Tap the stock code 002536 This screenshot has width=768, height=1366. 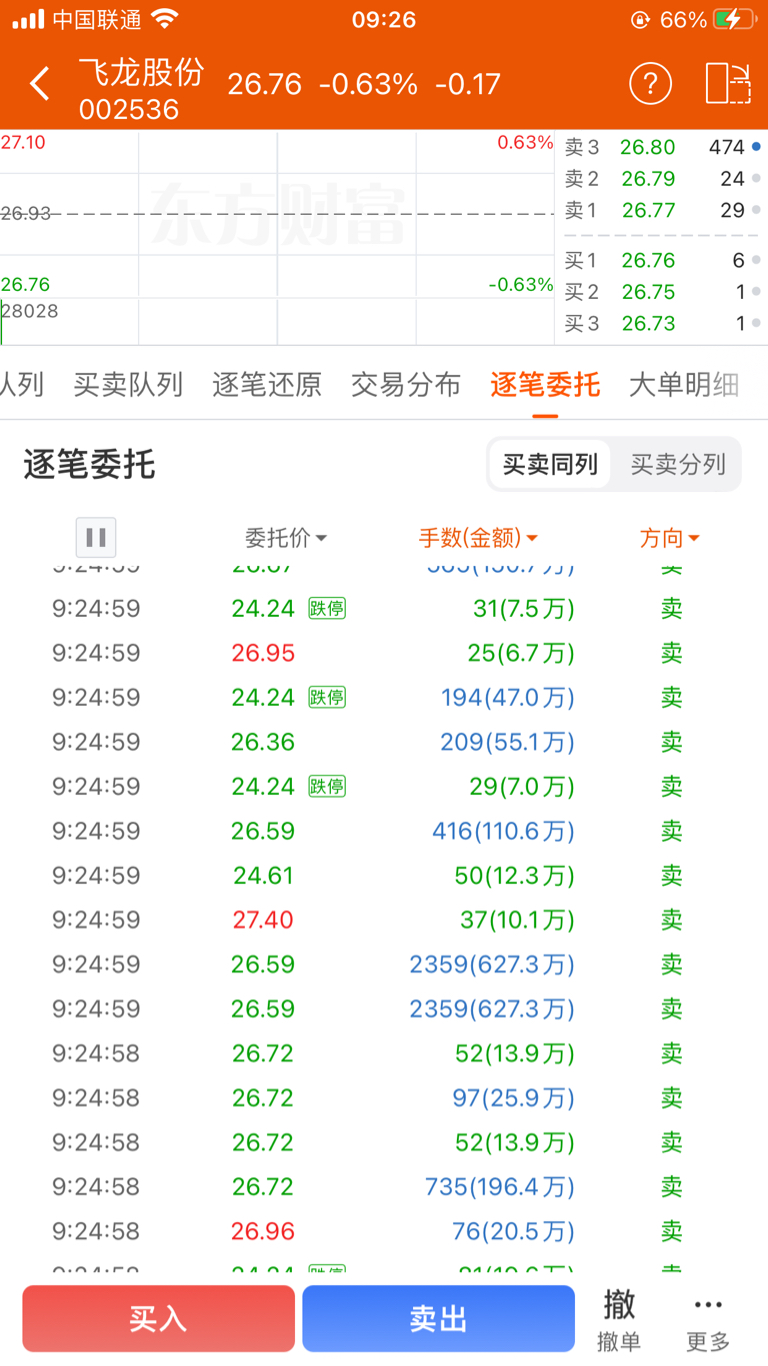tap(129, 109)
